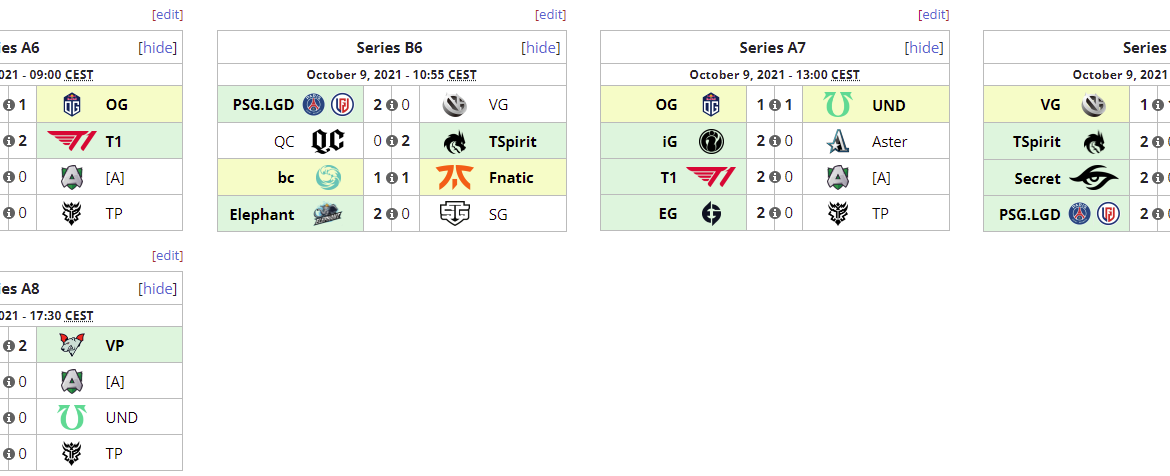Click the Evil Geniuses logo in Series A7

point(711,213)
